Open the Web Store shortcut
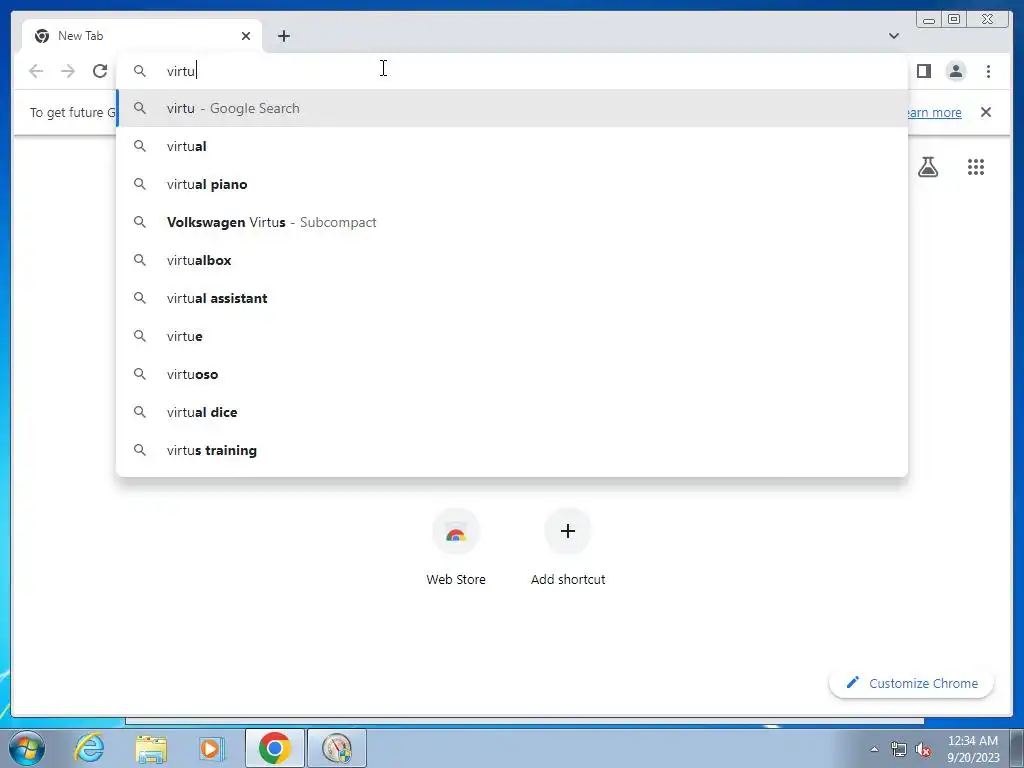The width and height of the screenshot is (1024, 768). (x=456, y=547)
